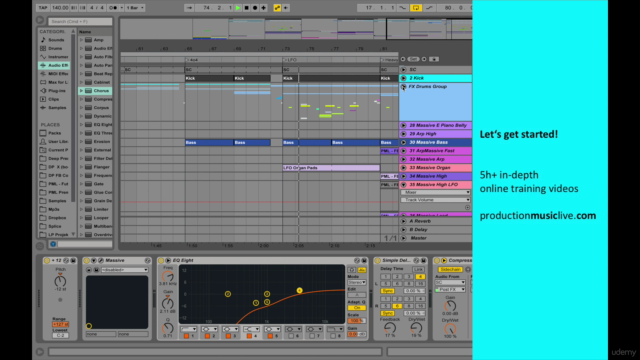Select Drums category in browser

click(x=54, y=48)
